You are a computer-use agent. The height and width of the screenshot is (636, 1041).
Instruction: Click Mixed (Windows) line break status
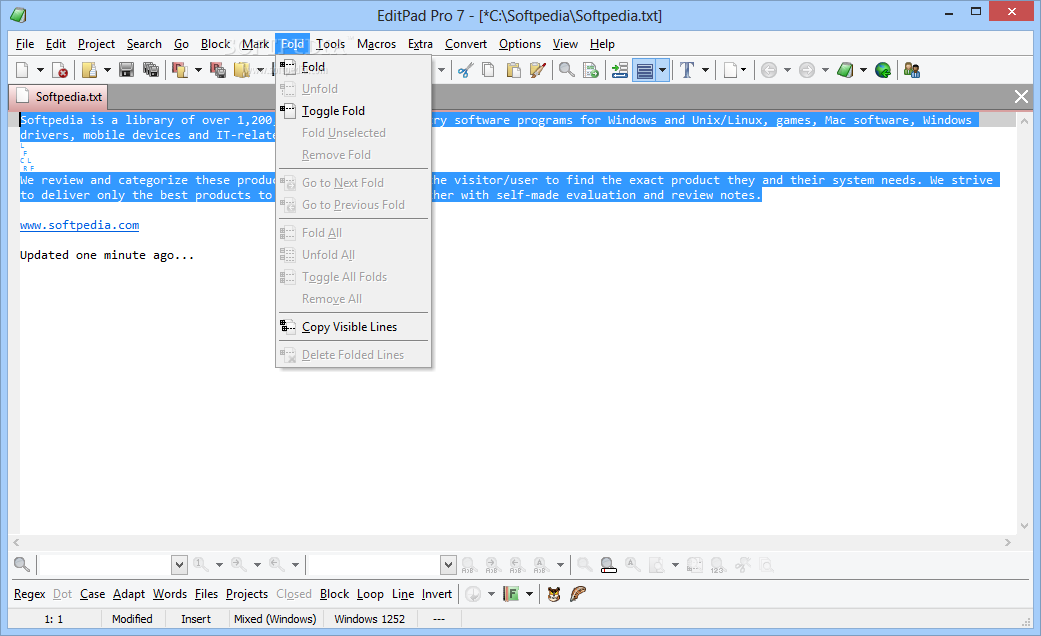275,619
